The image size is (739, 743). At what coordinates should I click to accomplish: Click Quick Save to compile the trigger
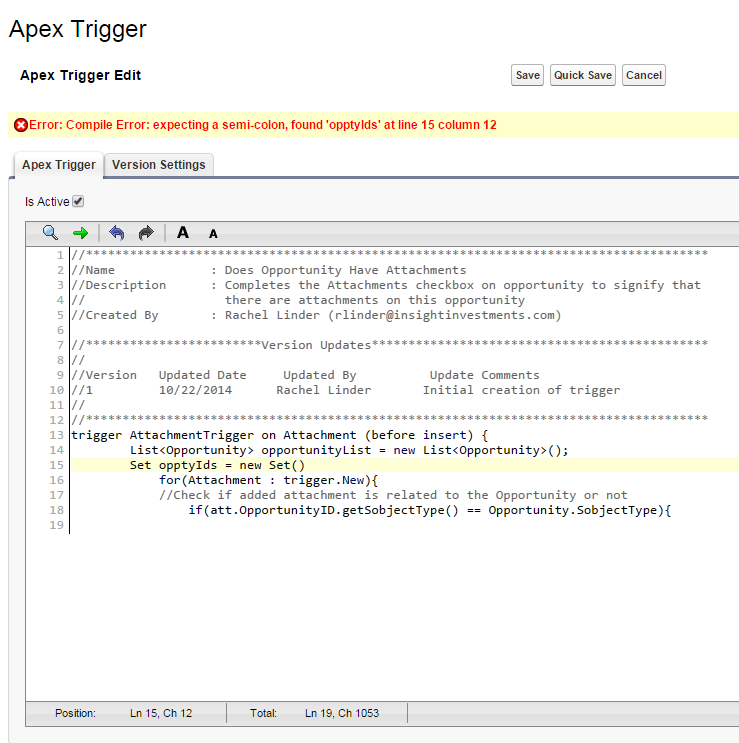point(583,75)
